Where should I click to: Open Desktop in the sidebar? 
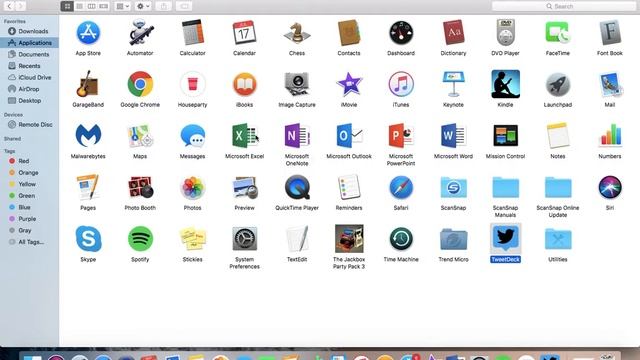[x=29, y=100]
